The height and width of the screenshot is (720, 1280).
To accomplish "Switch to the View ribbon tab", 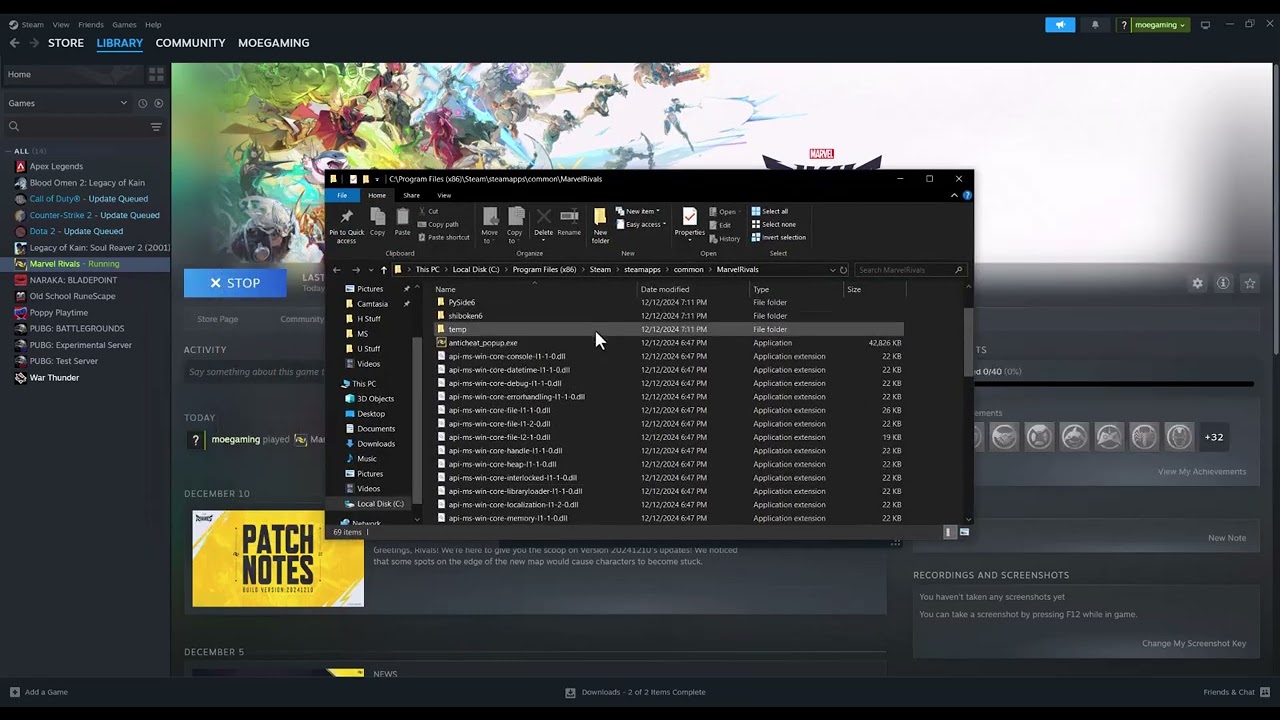I will pyautogui.click(x=444, y=195).
